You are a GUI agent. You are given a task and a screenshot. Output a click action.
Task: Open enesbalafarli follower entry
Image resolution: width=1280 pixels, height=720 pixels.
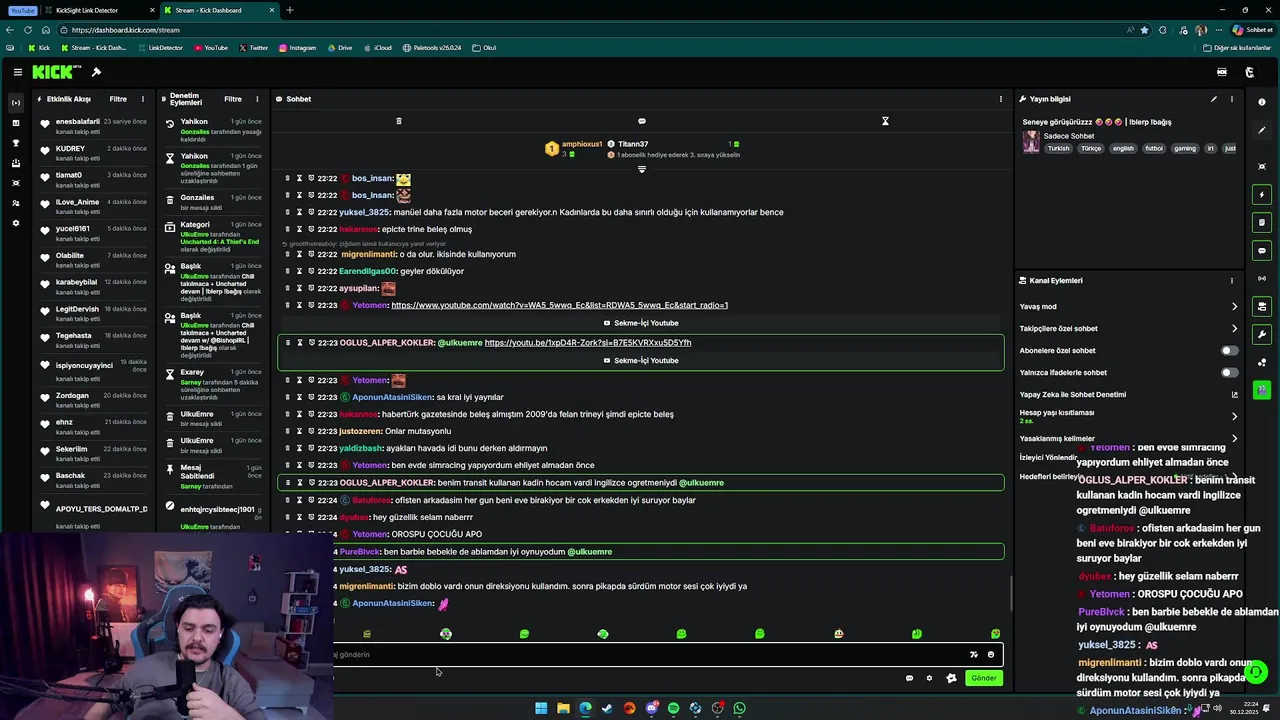pyautogui.click(x=92, y=126)
